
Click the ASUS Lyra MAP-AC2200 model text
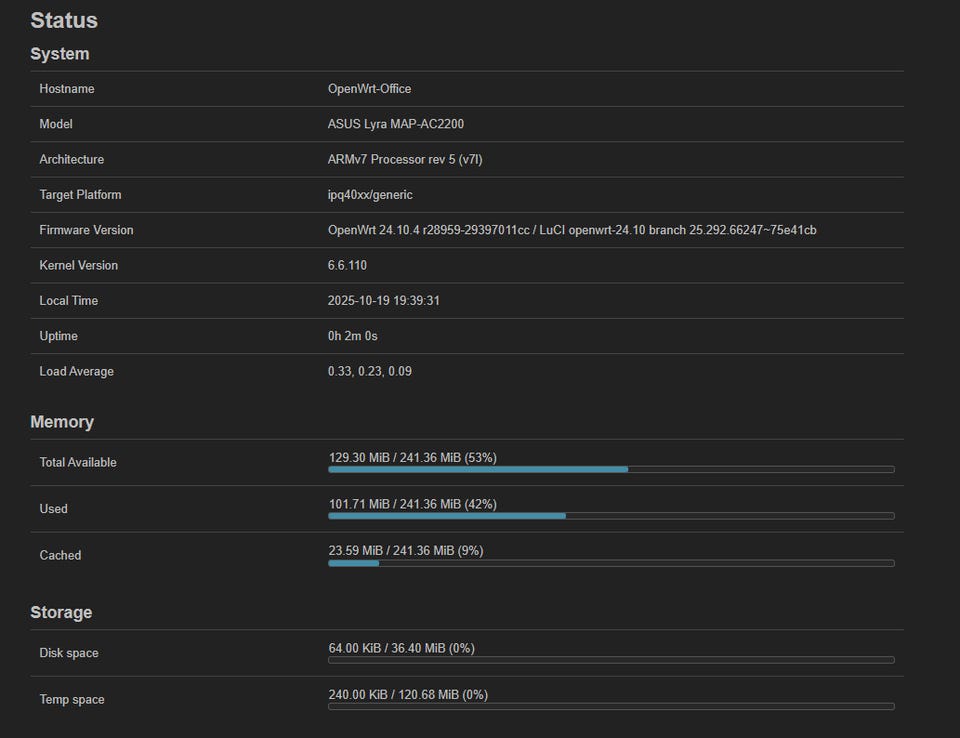(395, 124)
